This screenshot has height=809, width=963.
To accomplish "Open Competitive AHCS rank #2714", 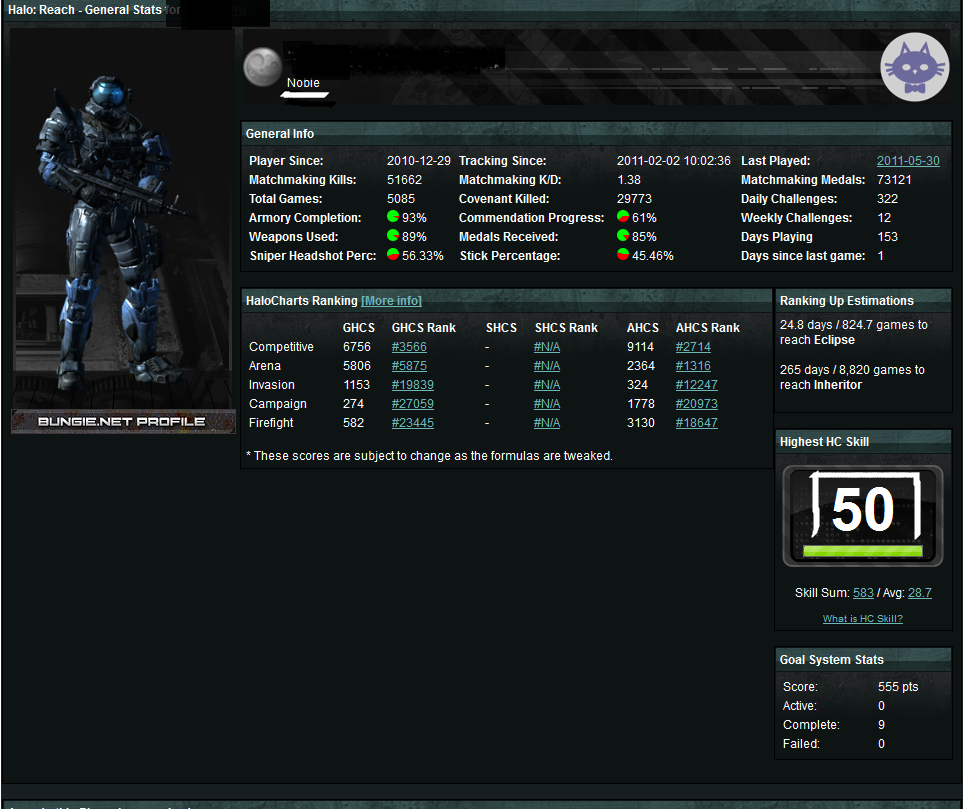I will [x=693, y=346].
